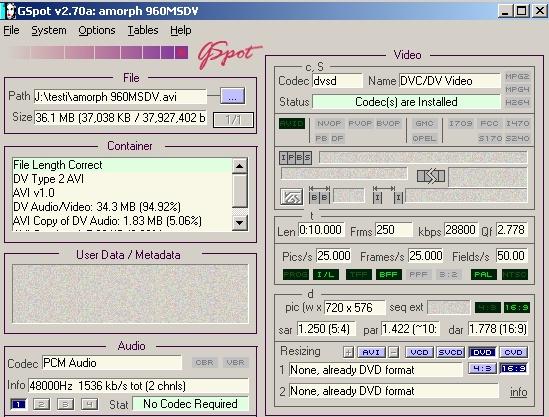The width and height of the screenshot is (549, 417).
Task: Click the file Size field
Action: (x=120, y=118)
